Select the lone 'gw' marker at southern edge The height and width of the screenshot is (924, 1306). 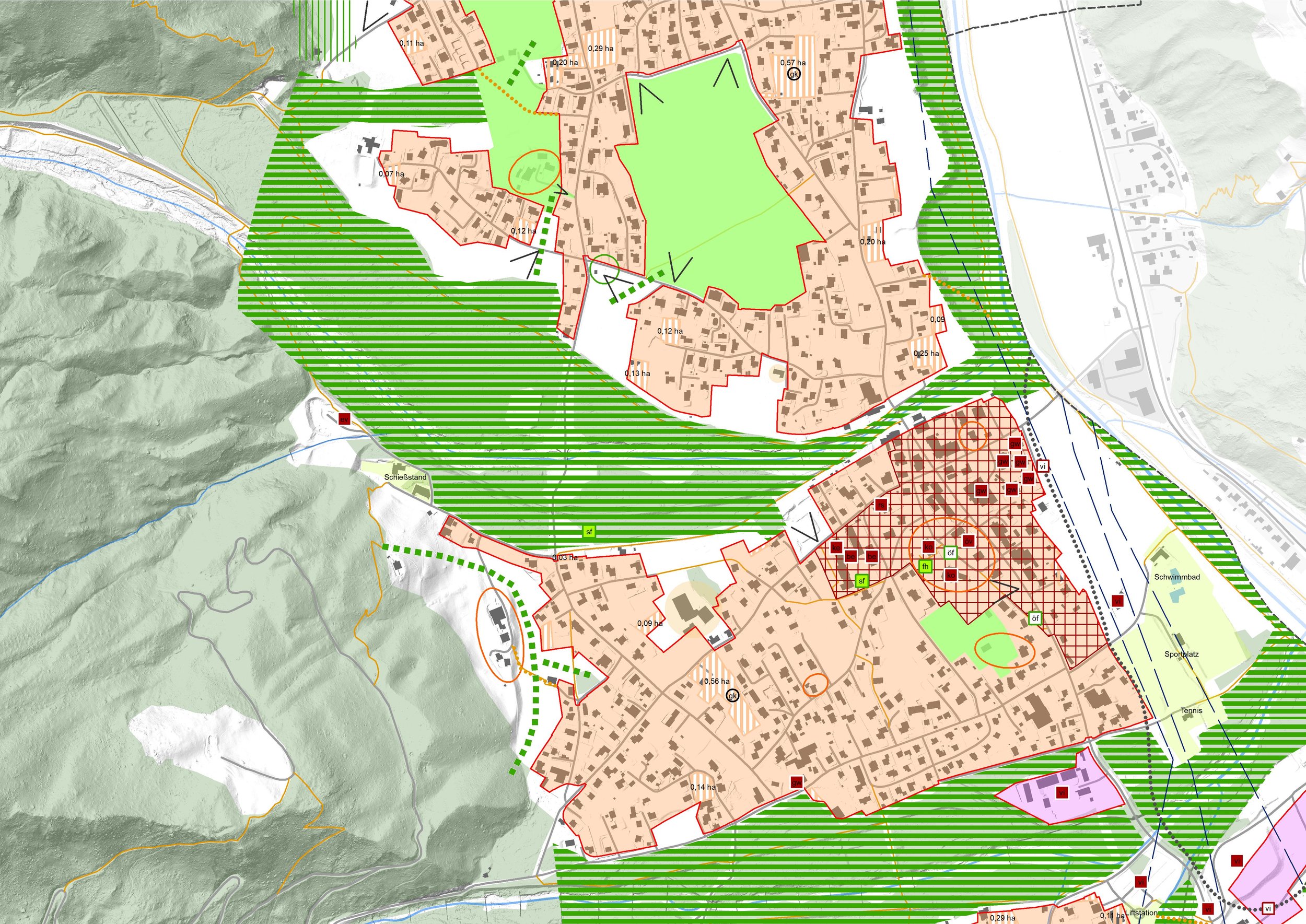click(x=796, y=783)
